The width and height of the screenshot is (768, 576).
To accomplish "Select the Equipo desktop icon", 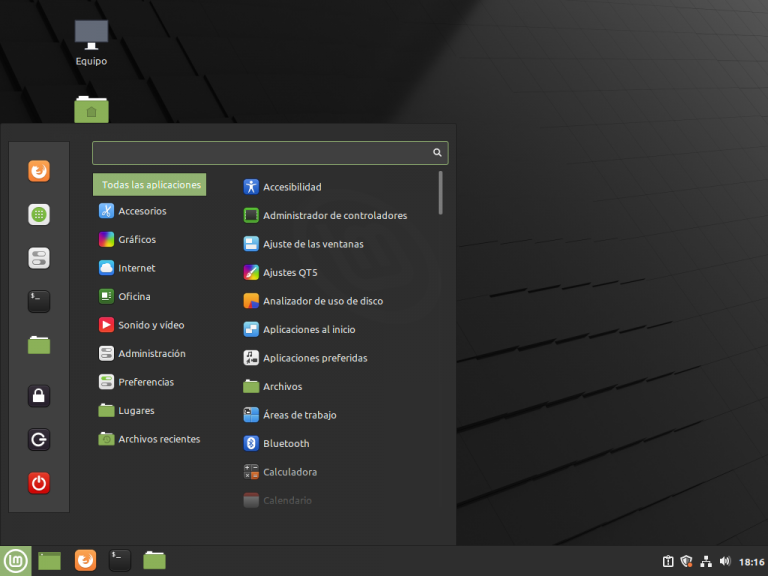I will (x=91, y=43).
